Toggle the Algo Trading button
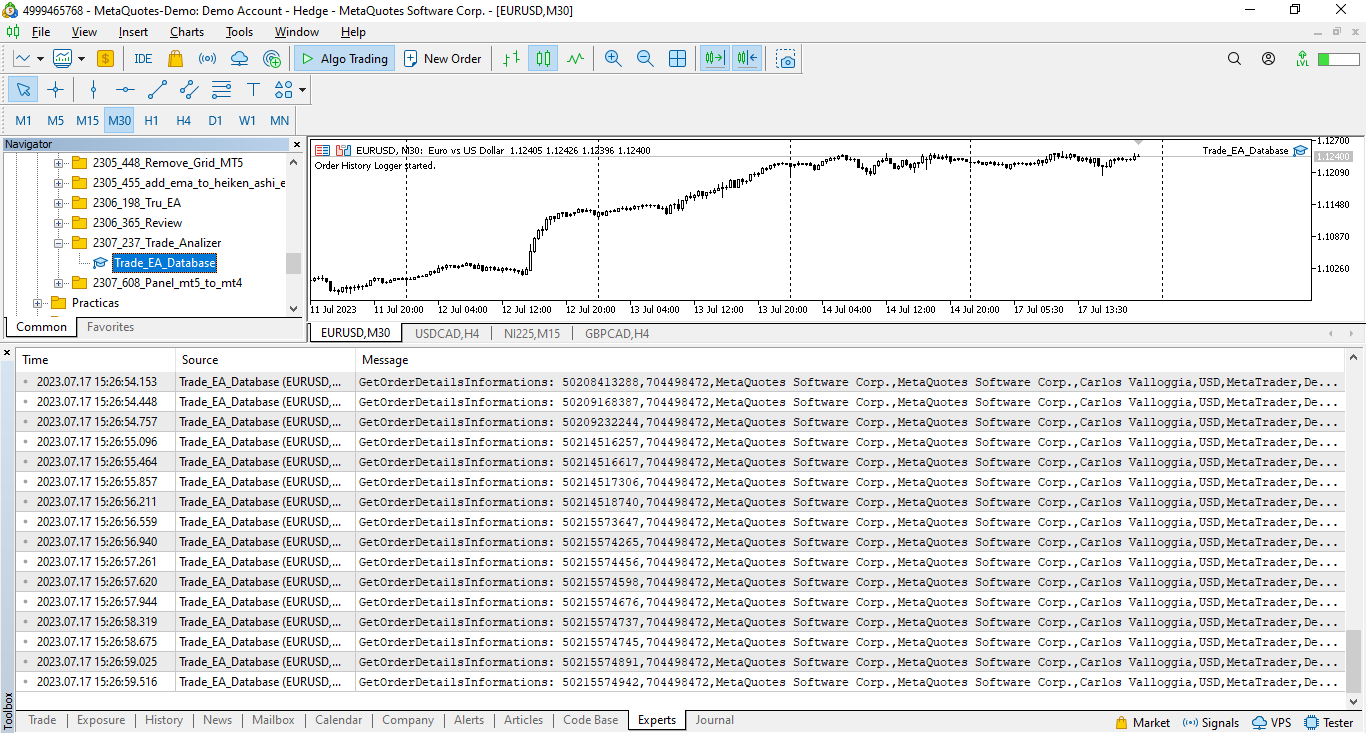This screenshot has width=1366, height=733. [344, 59]
